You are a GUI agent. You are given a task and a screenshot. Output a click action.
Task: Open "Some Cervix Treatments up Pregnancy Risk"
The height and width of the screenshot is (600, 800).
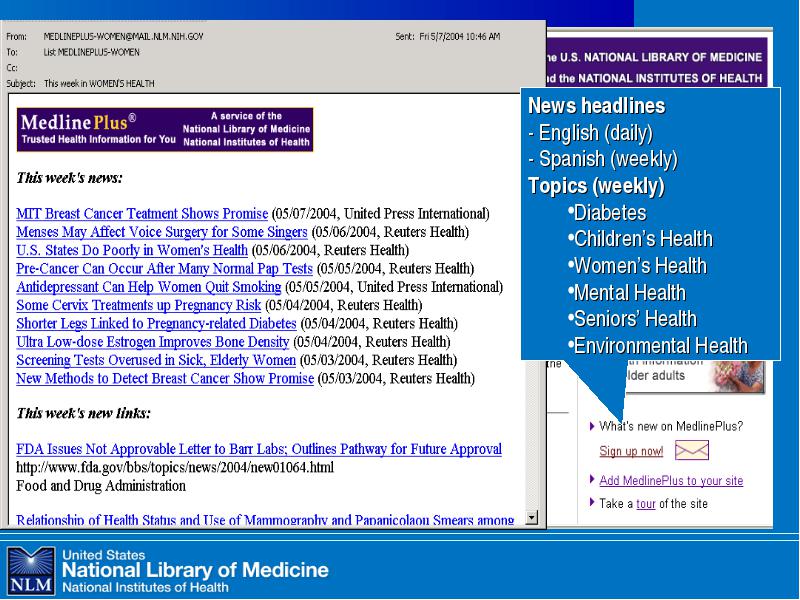[x=138, y=305]
